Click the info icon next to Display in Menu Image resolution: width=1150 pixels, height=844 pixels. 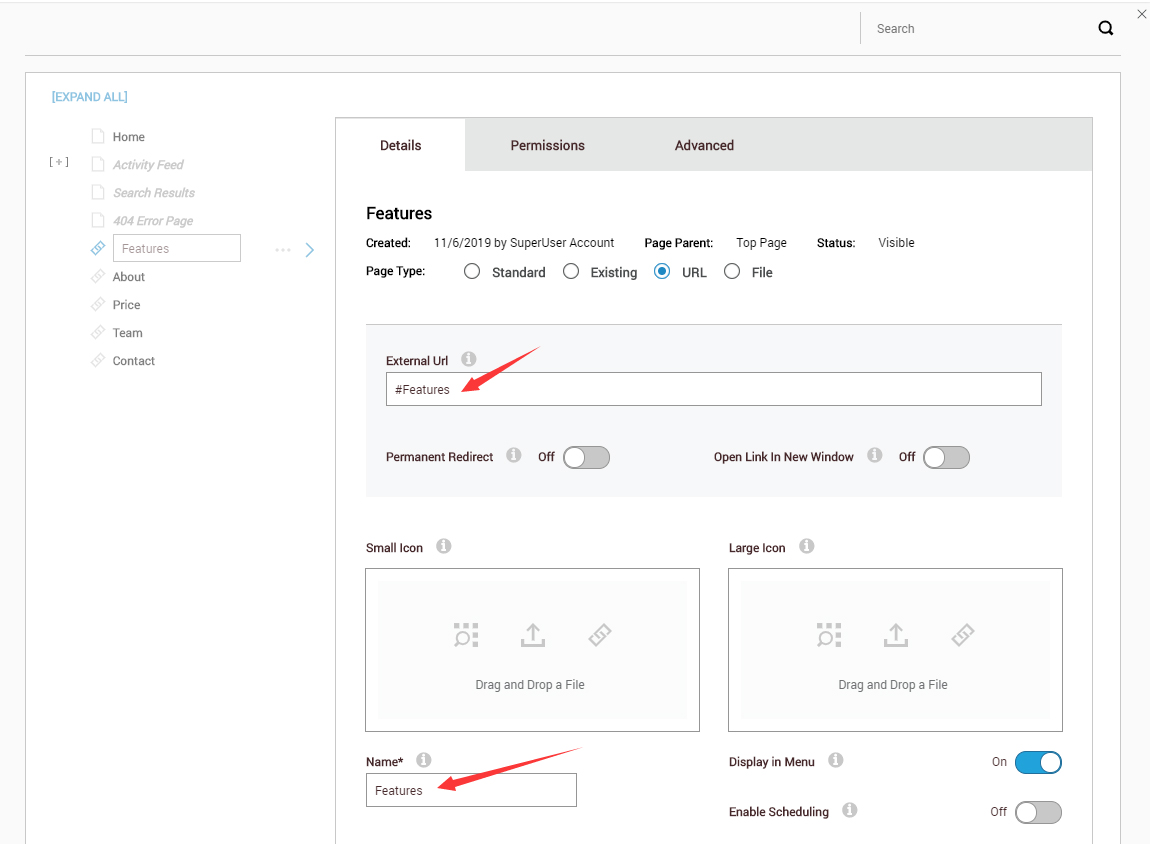(836, 761)
